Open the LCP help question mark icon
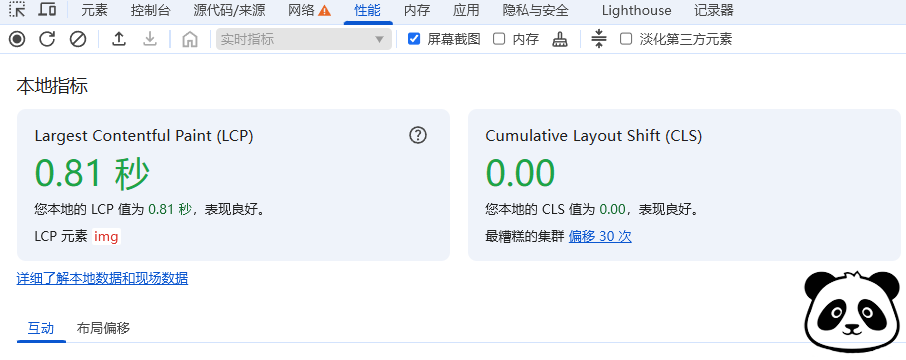Viewport: 906px width, 360px height. coord(418,135)
